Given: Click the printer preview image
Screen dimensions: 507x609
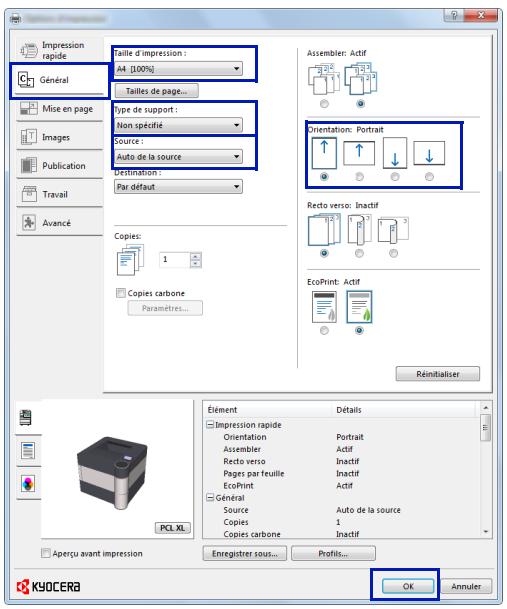Looking at the screenshot, I should point(112,473).
